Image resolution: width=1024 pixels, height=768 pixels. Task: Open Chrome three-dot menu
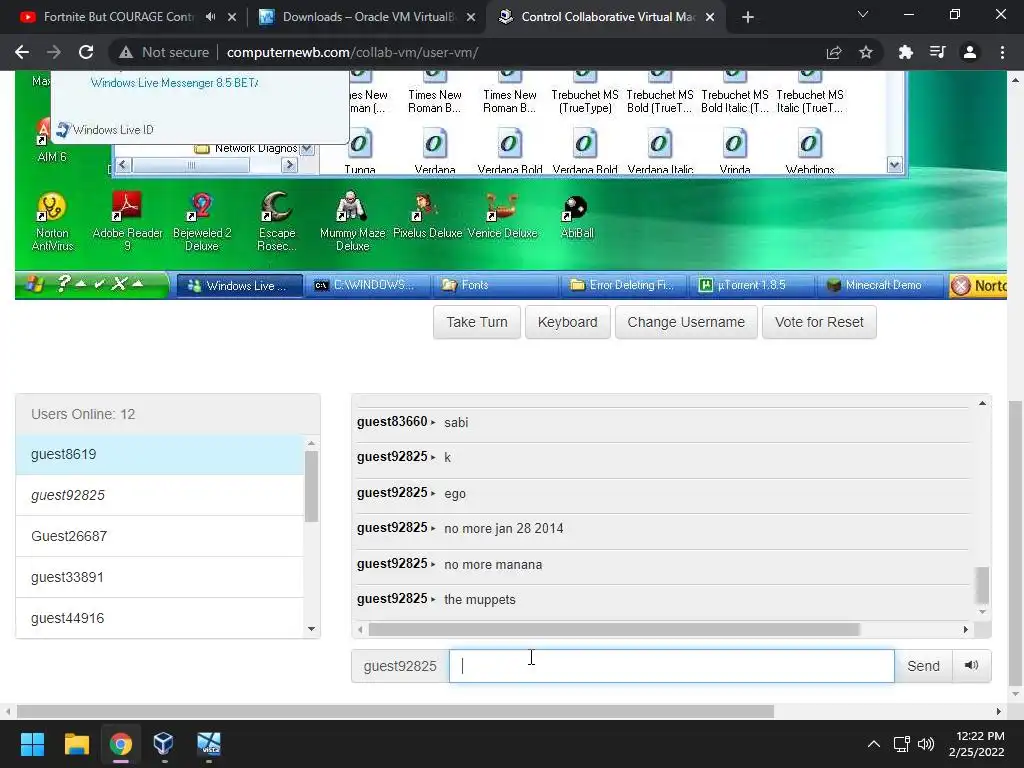(x=1002, y=52)
